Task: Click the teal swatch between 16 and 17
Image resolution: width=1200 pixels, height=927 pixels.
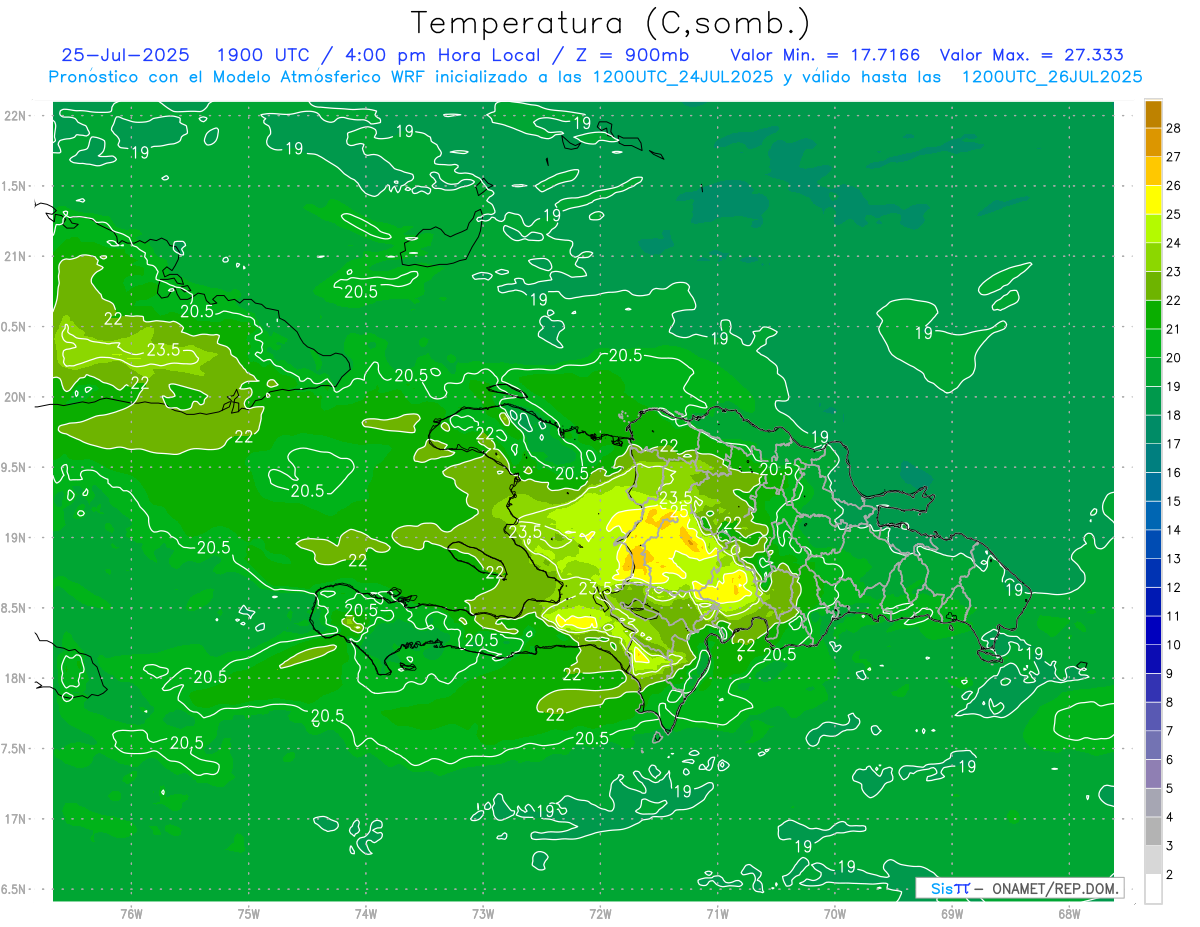Action: point(1153,458)
